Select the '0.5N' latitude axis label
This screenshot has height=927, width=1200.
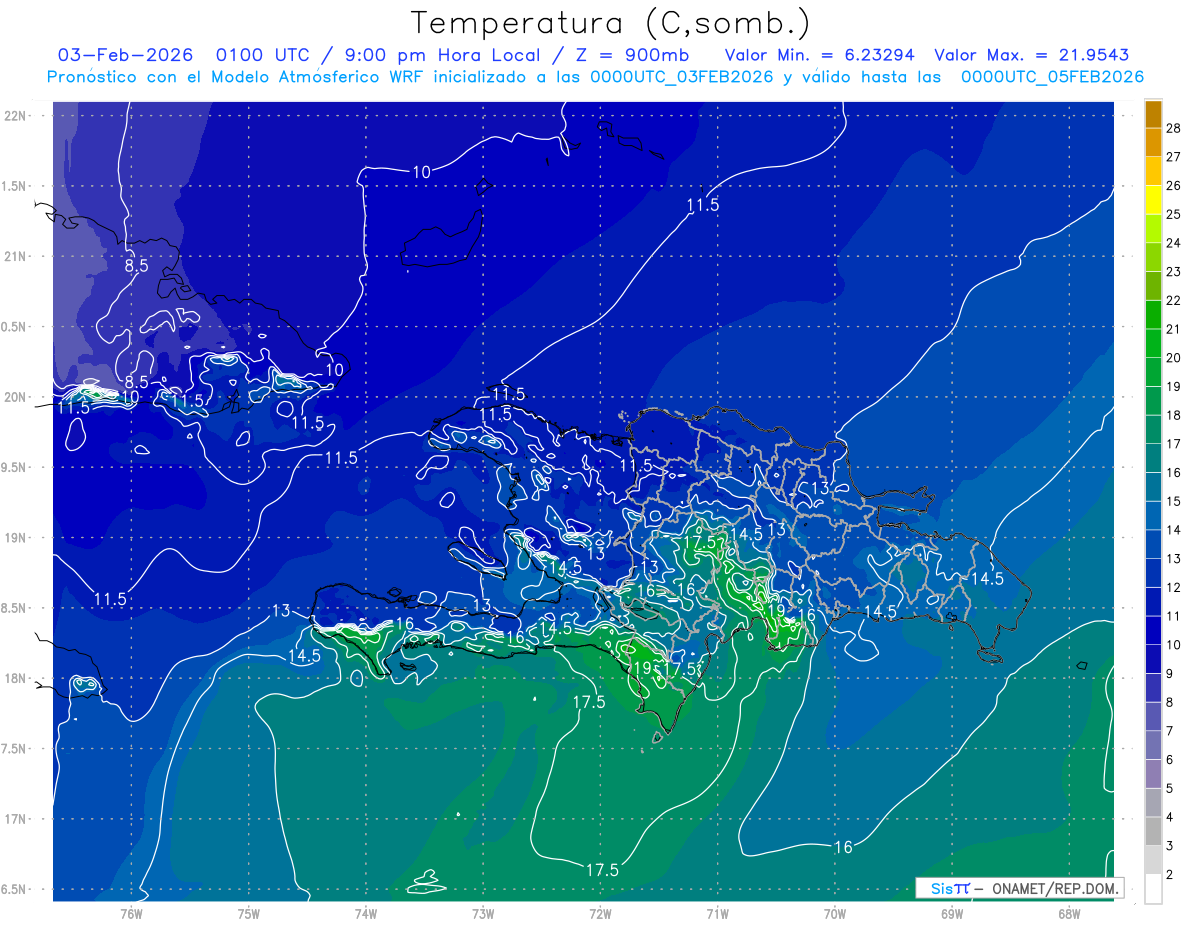click(14, 327)
